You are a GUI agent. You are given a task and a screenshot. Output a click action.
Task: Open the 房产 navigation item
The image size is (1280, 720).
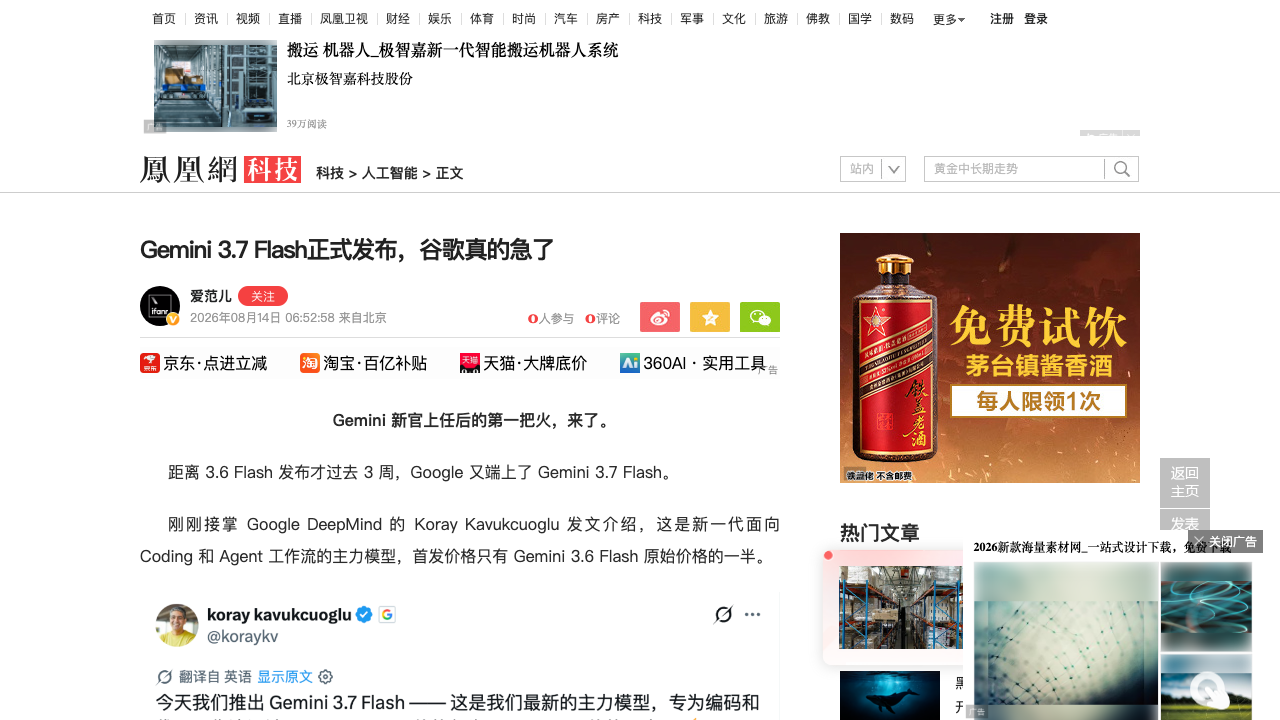(608, 18)
